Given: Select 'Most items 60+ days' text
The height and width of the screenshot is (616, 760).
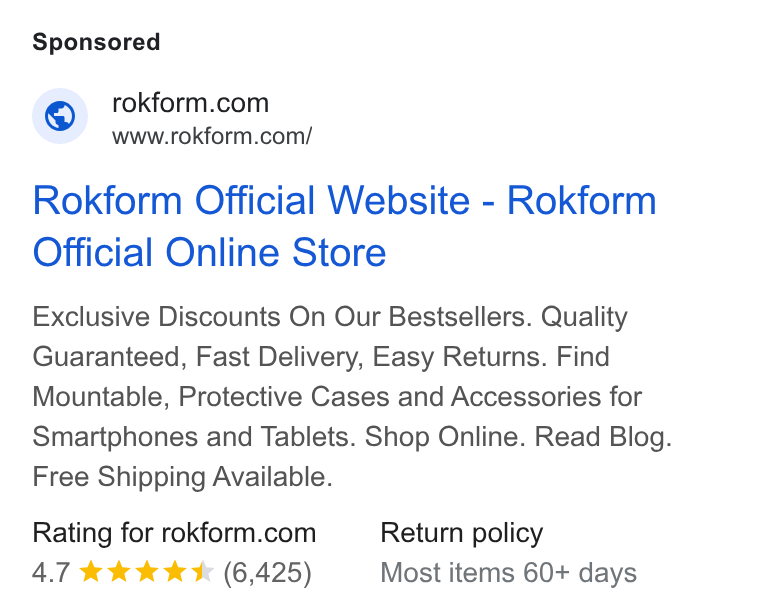Looking at the screenshot, I should [508, 573].
